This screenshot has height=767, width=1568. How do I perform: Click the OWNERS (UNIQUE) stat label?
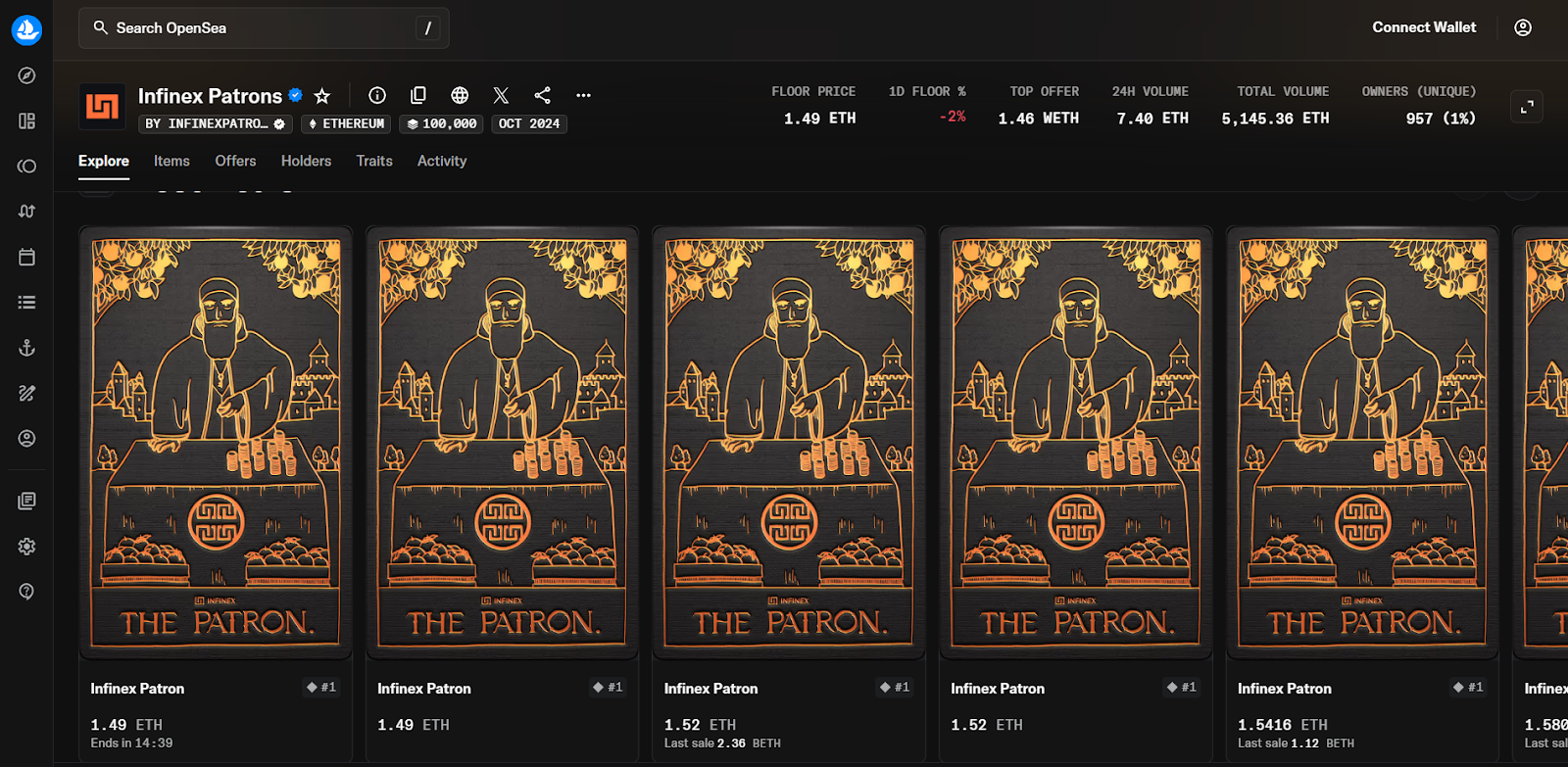1419,91
